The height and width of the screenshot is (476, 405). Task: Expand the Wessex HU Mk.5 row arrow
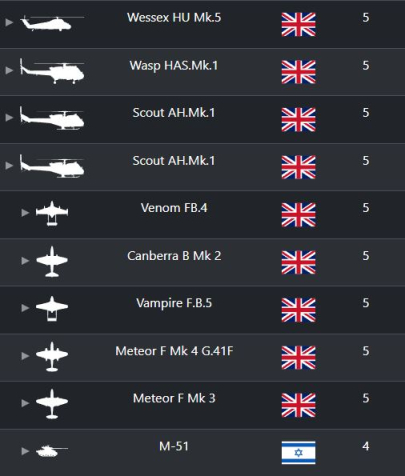coord(9,22)
